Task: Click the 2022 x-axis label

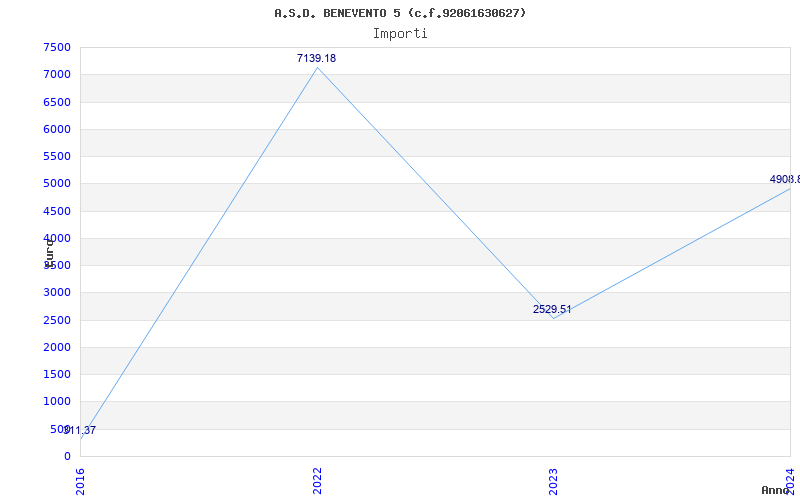Action: tap(317, 481)
